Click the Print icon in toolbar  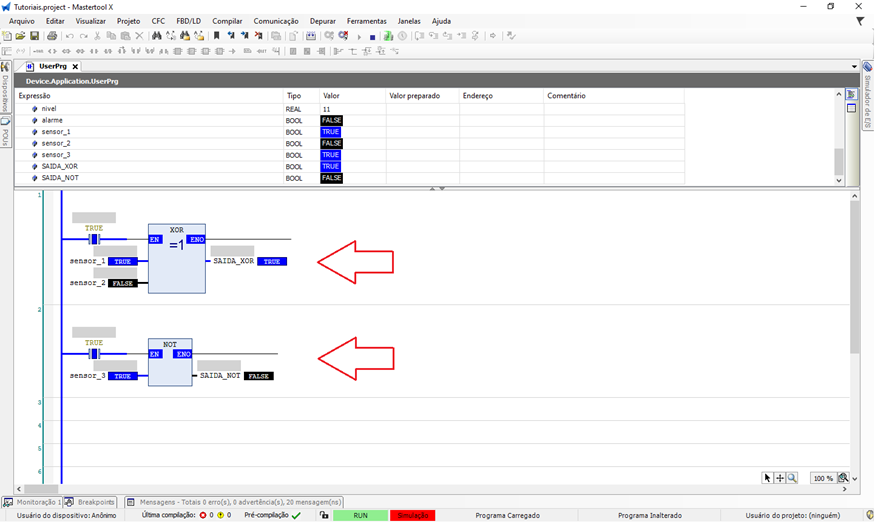coord(52,36)
